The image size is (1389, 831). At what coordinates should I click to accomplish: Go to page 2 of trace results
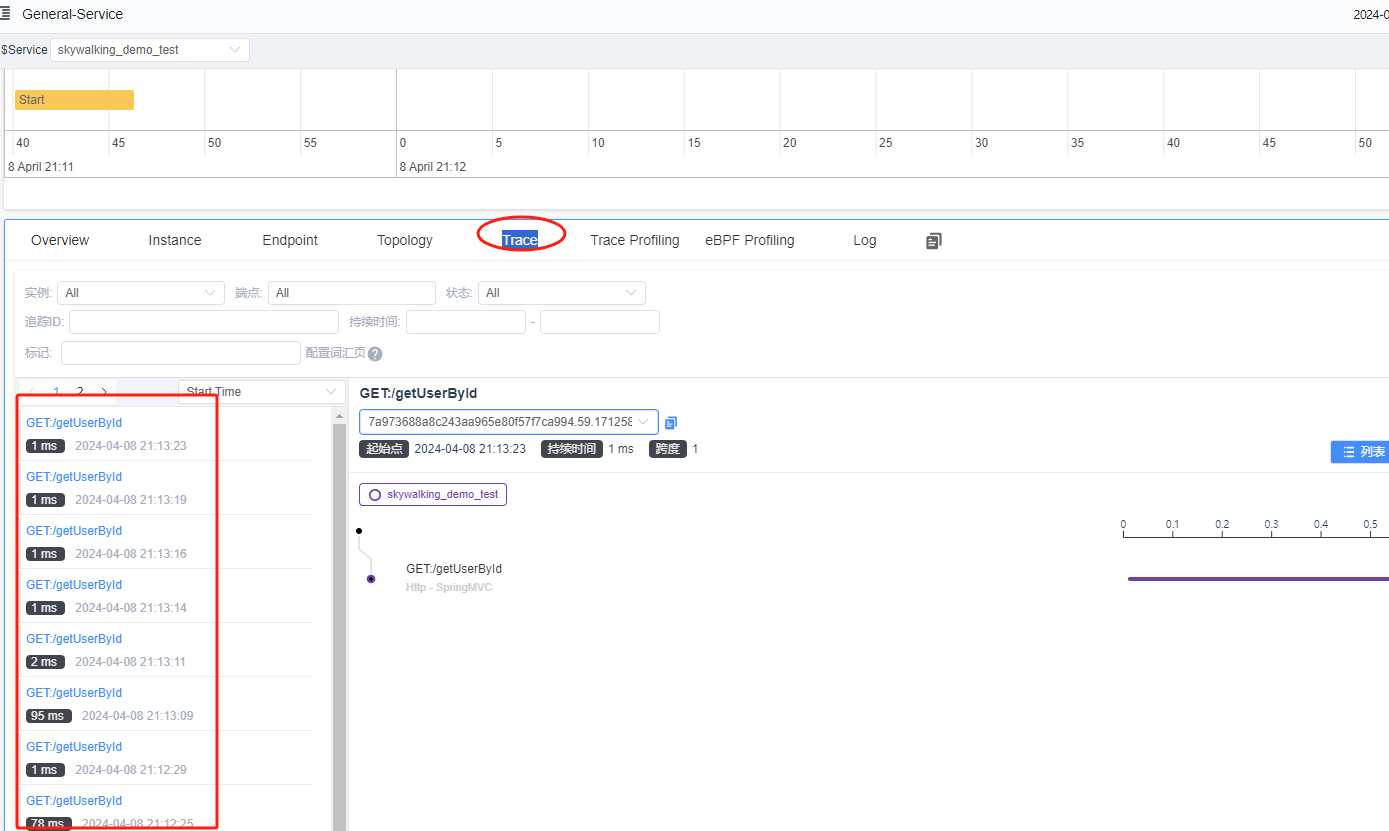point(80,391)
